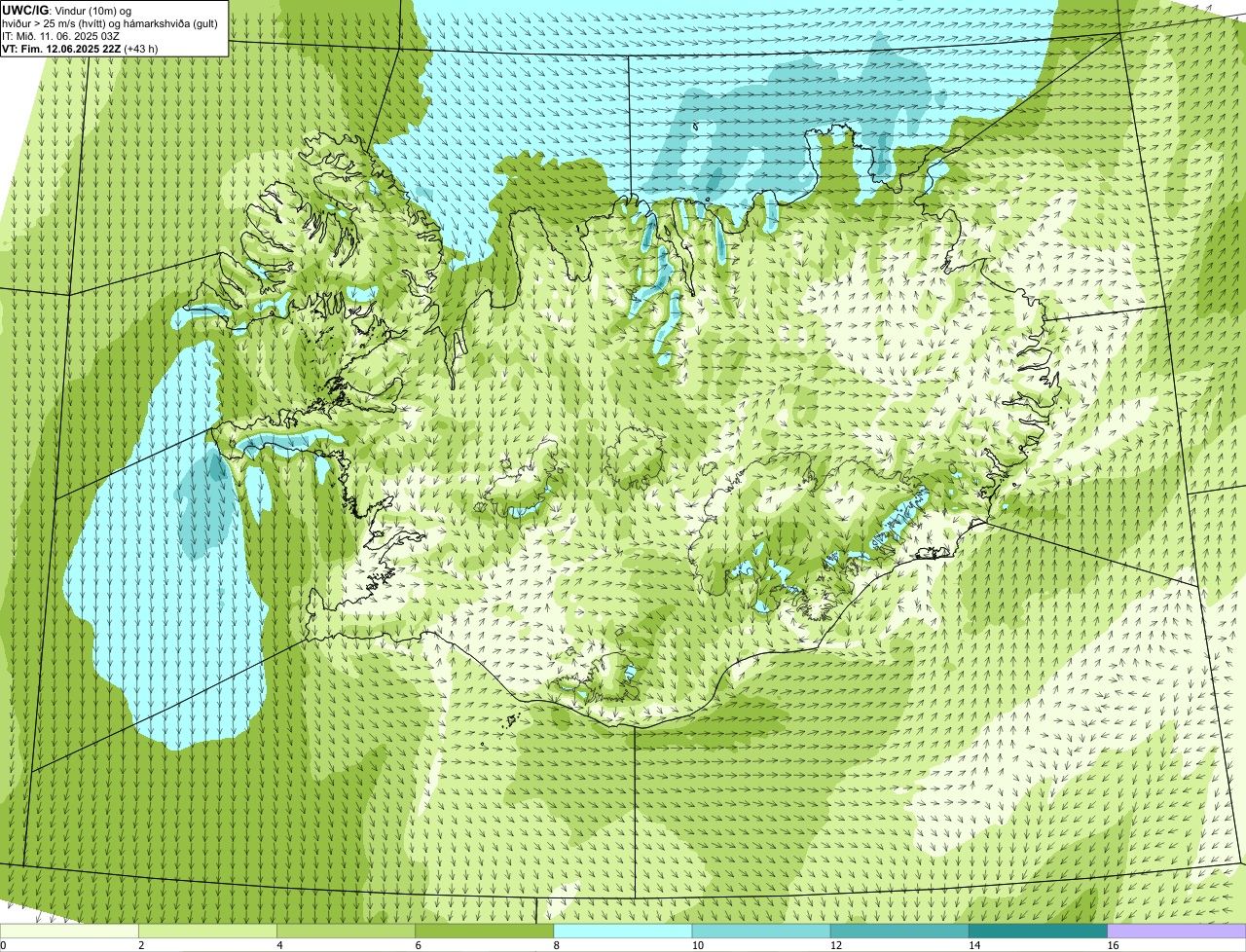Click the 12–14 m/s teal legend swatch
Screen dimensions: 1246x952
899,931
